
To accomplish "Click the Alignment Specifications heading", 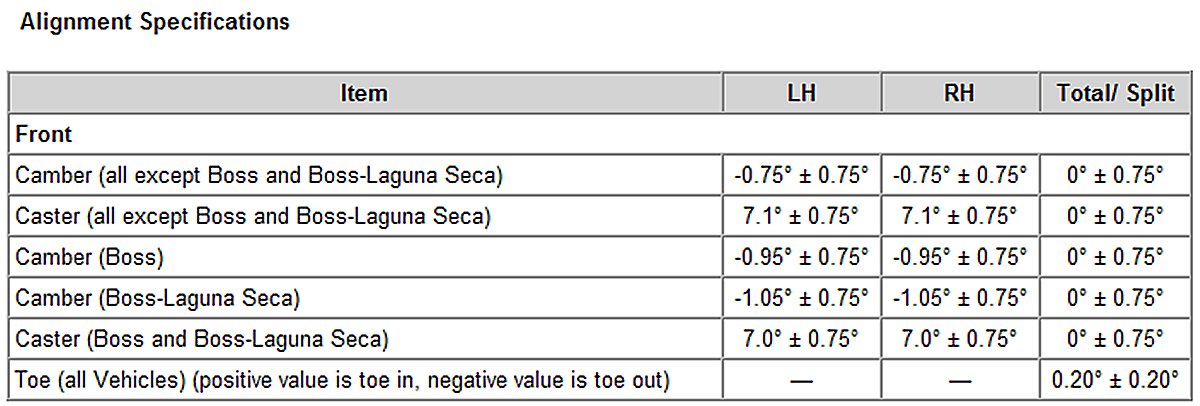I will click(155, 21).
